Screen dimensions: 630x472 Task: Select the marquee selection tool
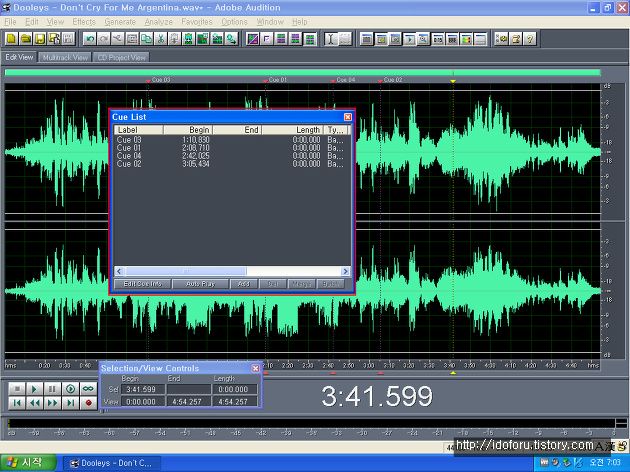[x=345, y=39]
